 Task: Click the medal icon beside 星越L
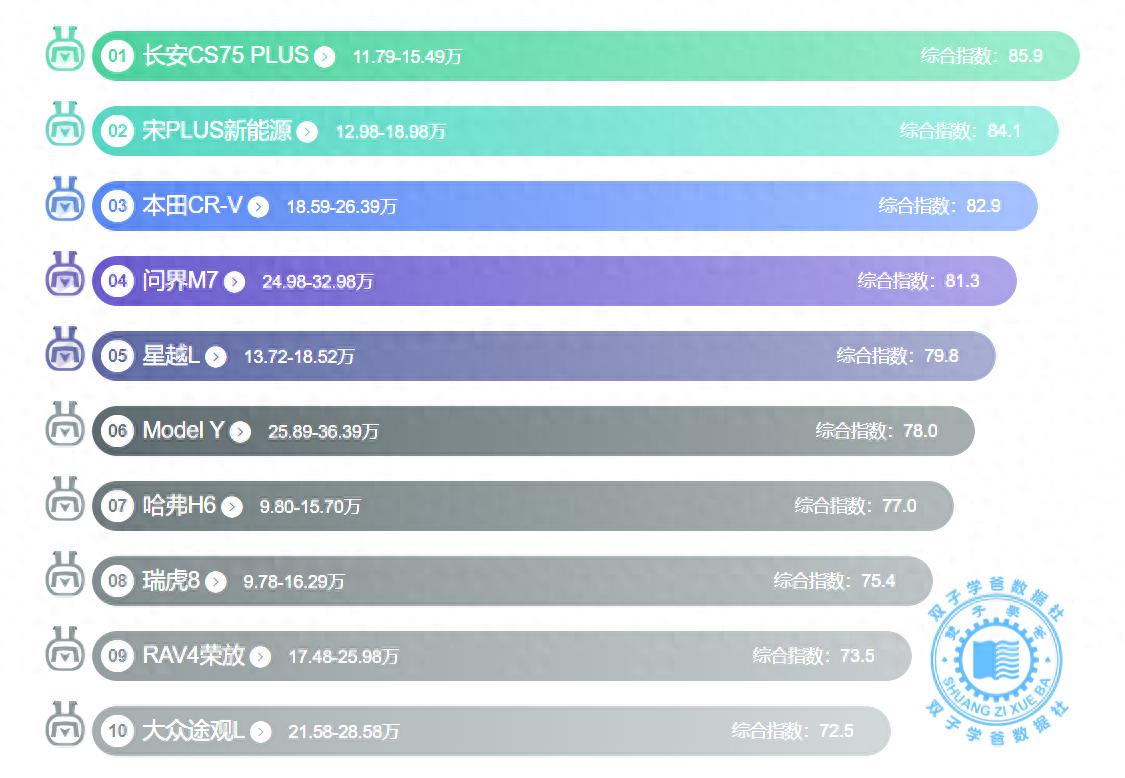point(66,351)
